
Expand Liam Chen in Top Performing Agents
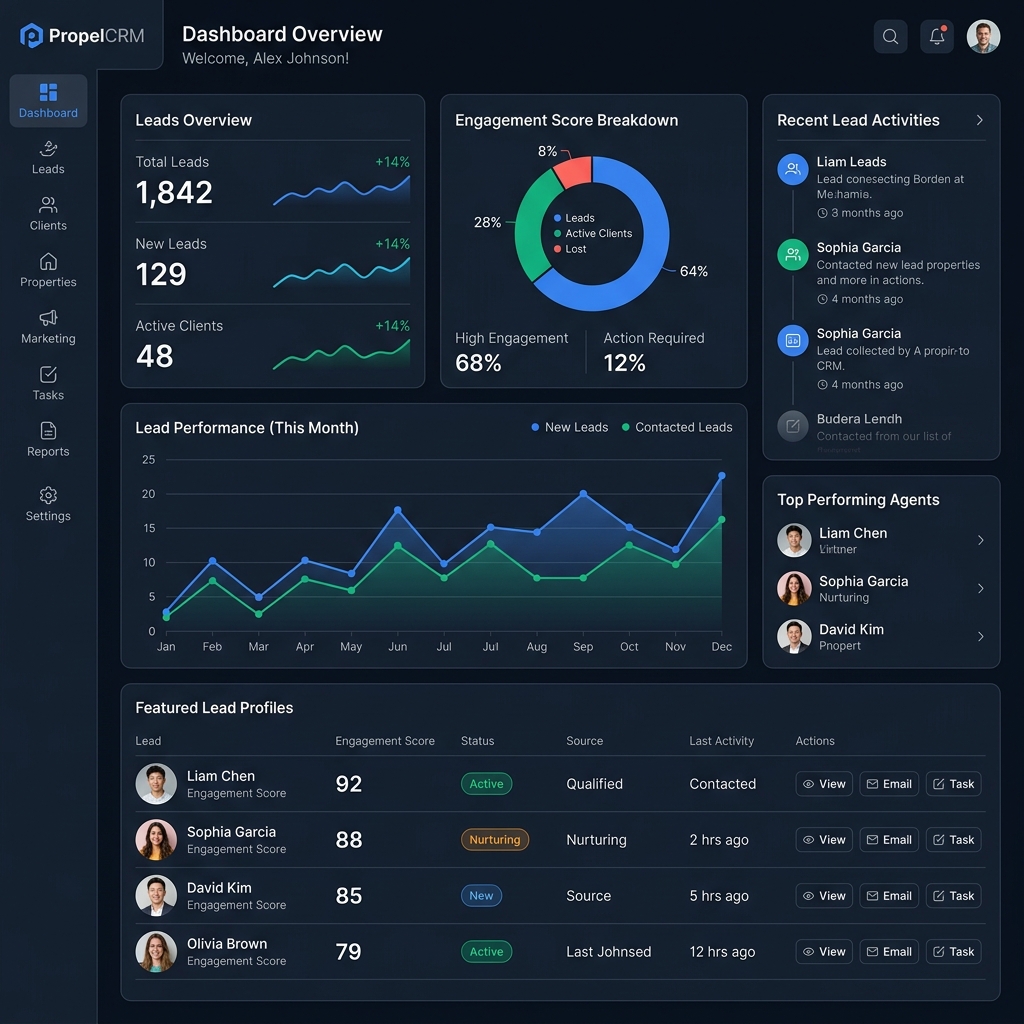coord(980,540)
